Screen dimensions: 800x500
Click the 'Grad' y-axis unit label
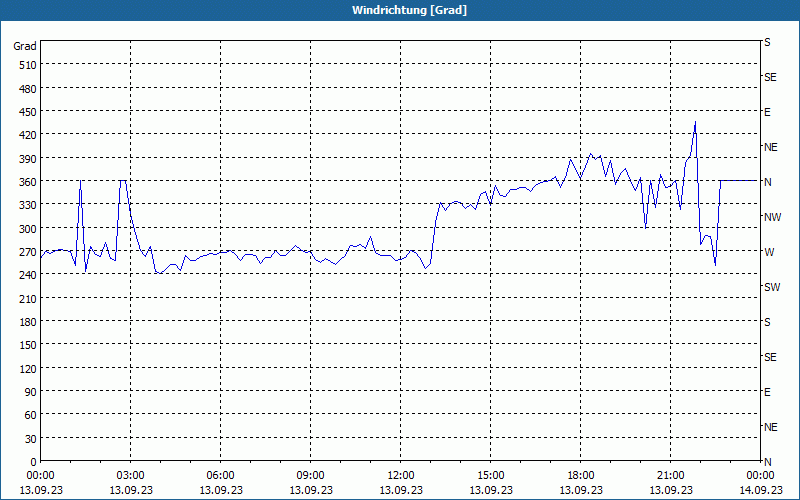point(25,46)
